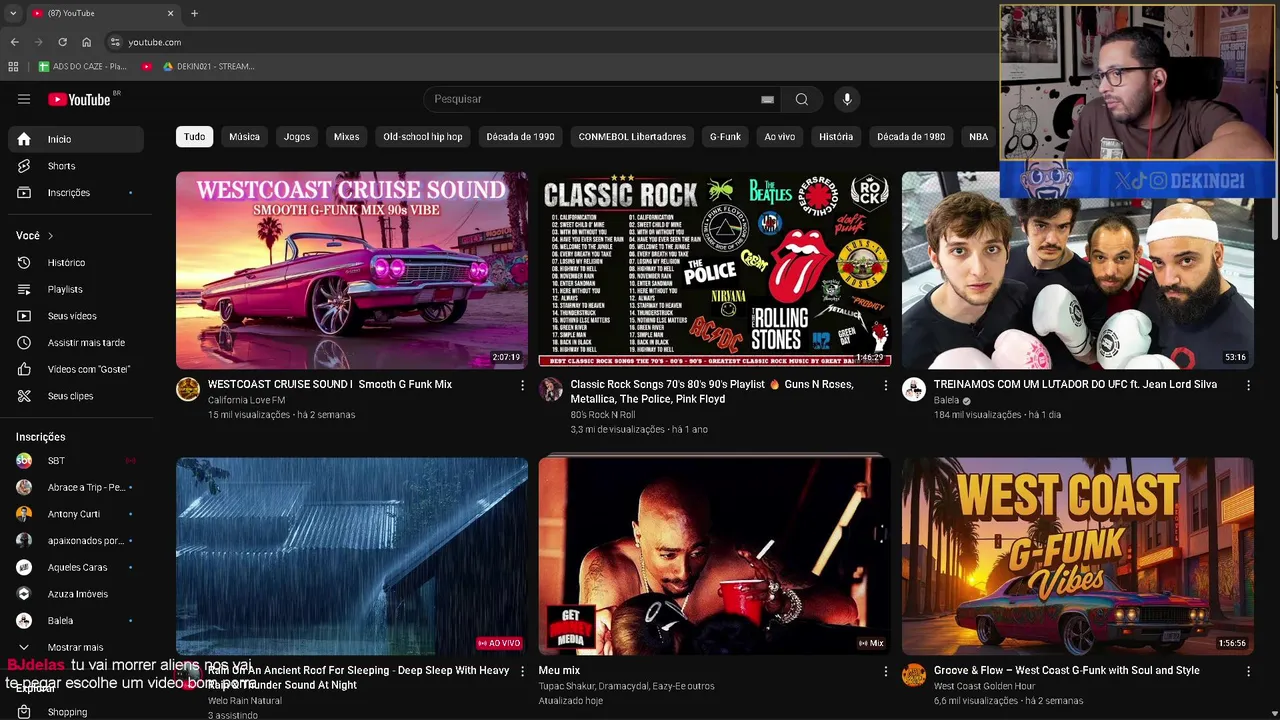This screenshot has height=720, width=1280.
Task: Play Westcoast Cruise Sound thumbnail
Action: pyautogui.click(x=352, y=270)
